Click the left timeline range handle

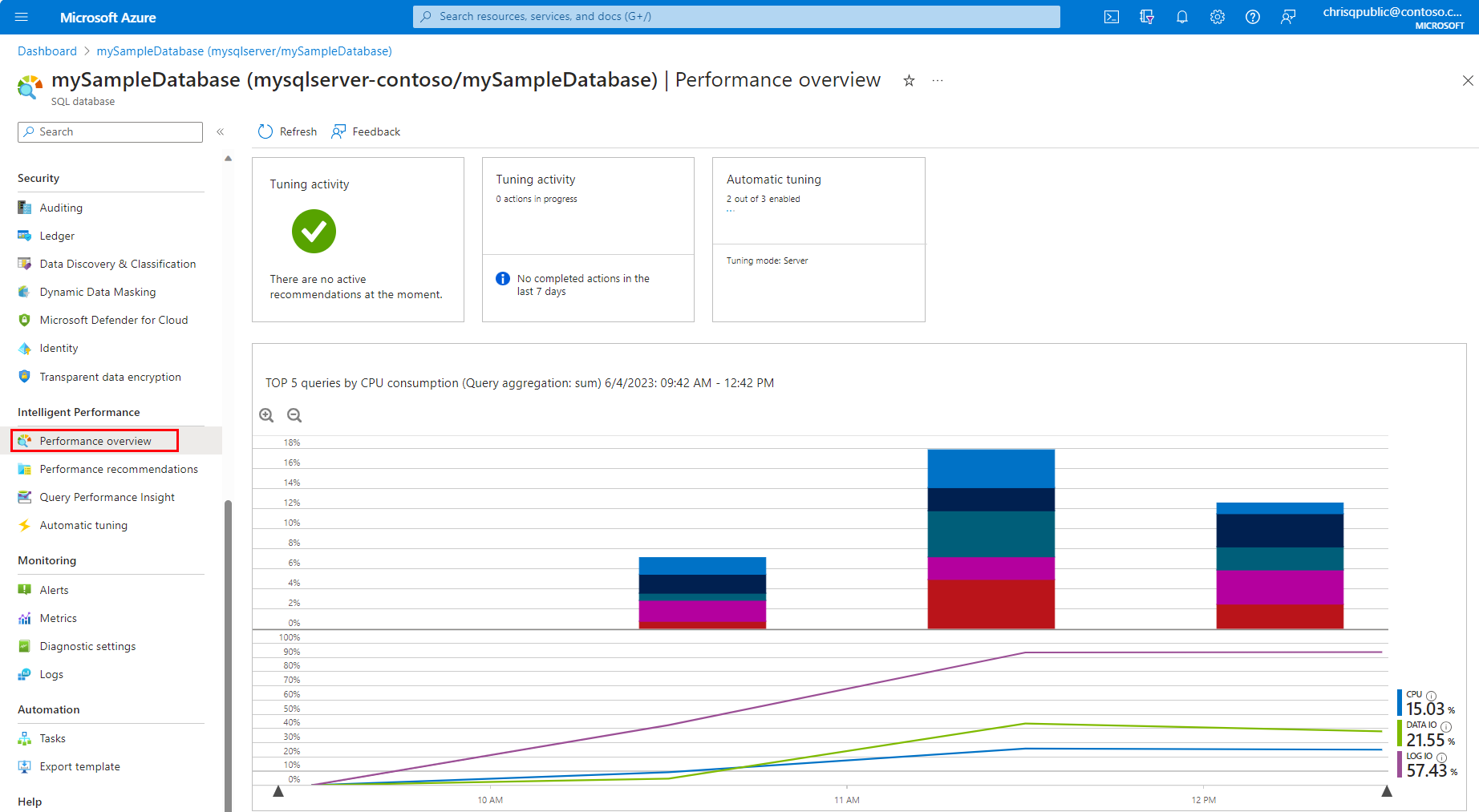[278, 790]
